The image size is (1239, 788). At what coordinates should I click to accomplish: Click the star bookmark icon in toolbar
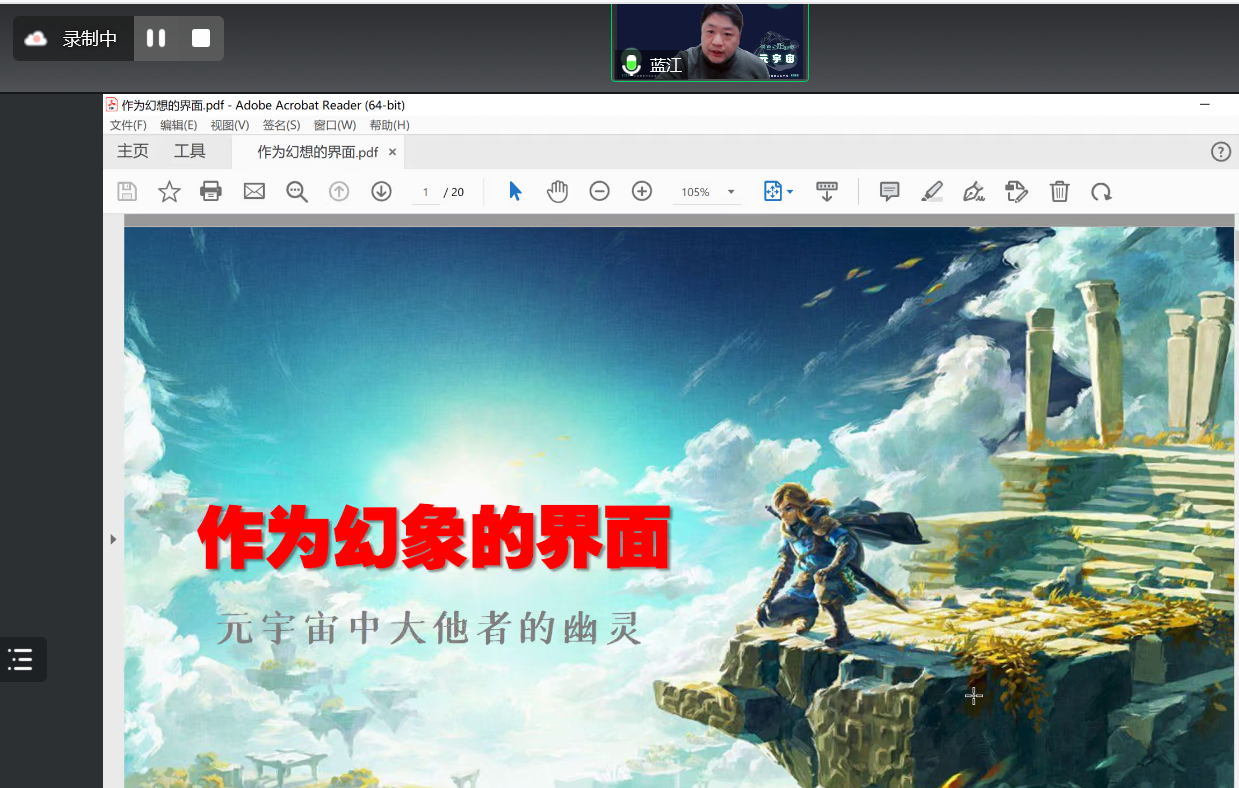pyautogui.click(x=169, y=191)
